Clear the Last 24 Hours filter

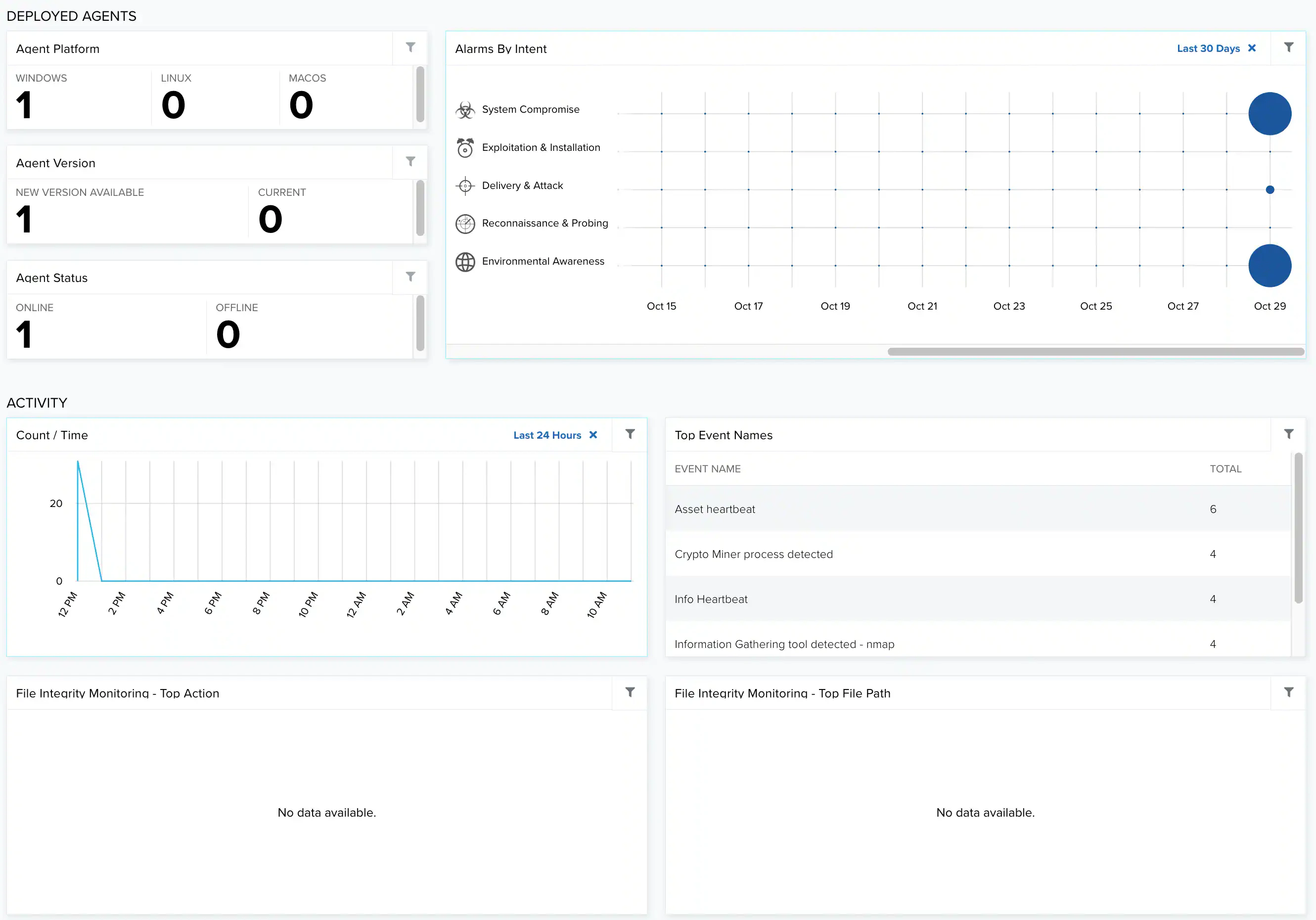click(x=593, y=435)
